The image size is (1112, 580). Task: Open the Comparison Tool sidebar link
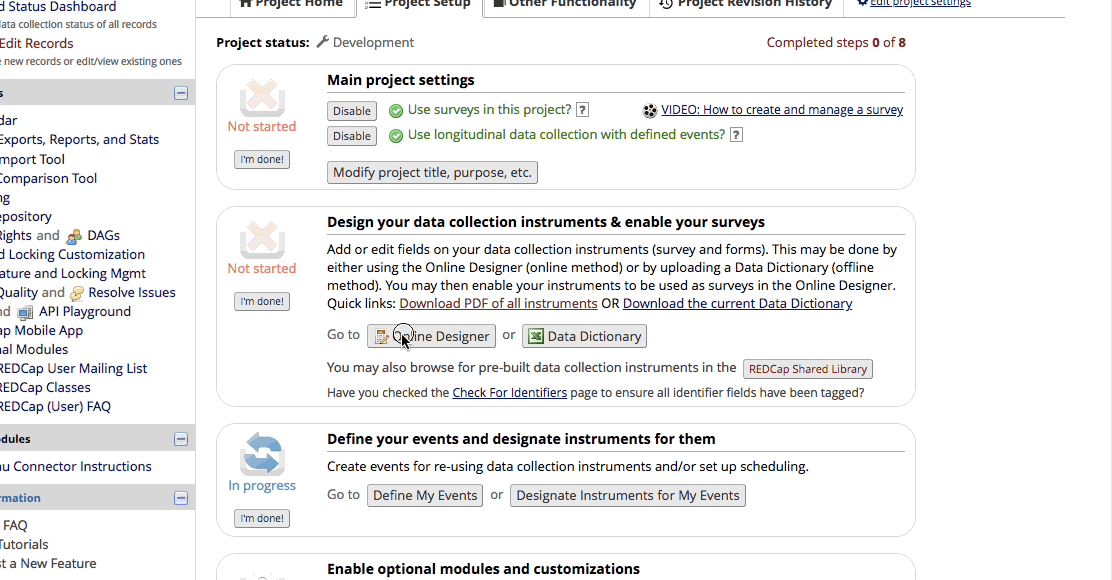pos(48,179)
